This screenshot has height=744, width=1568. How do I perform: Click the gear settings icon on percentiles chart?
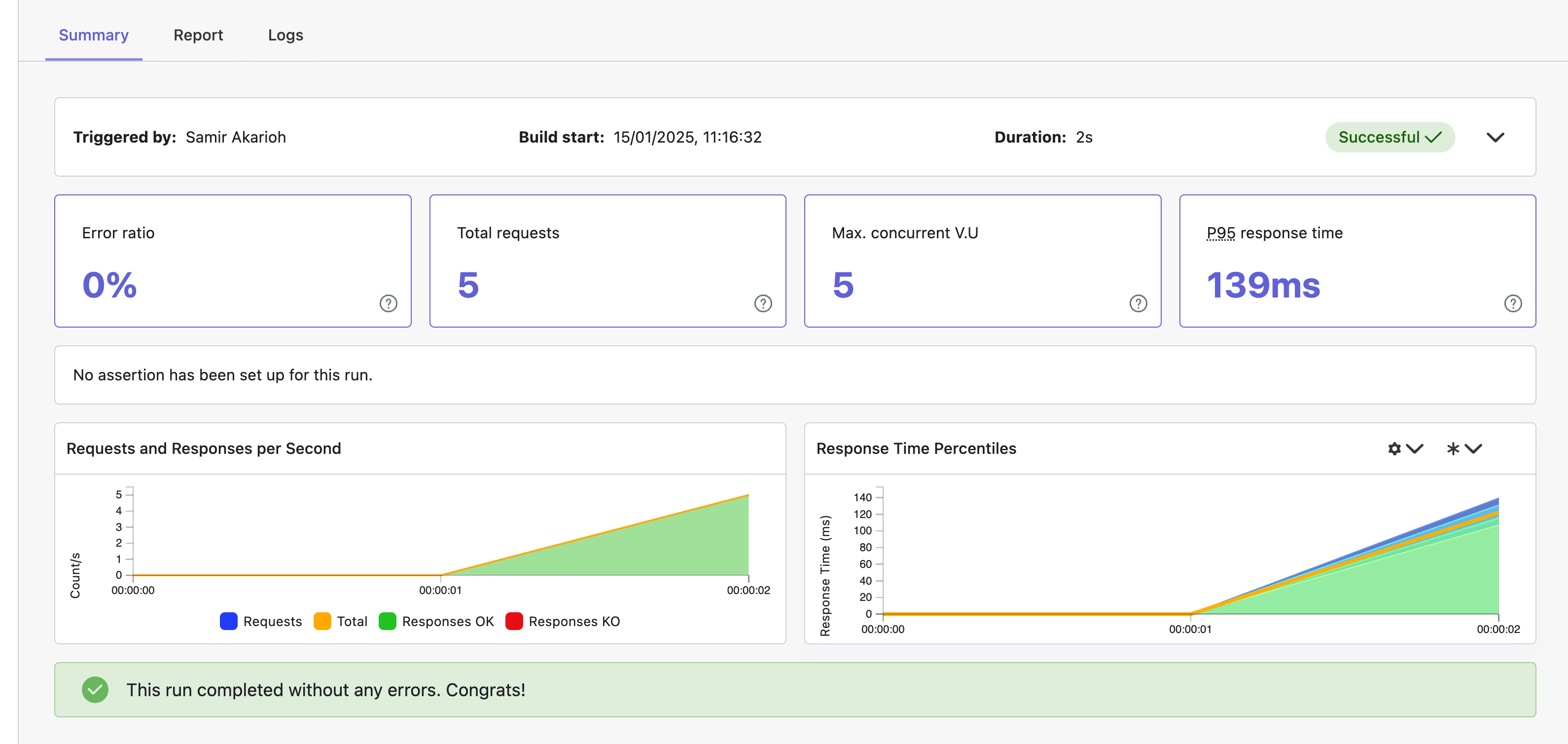point(1394,448)
